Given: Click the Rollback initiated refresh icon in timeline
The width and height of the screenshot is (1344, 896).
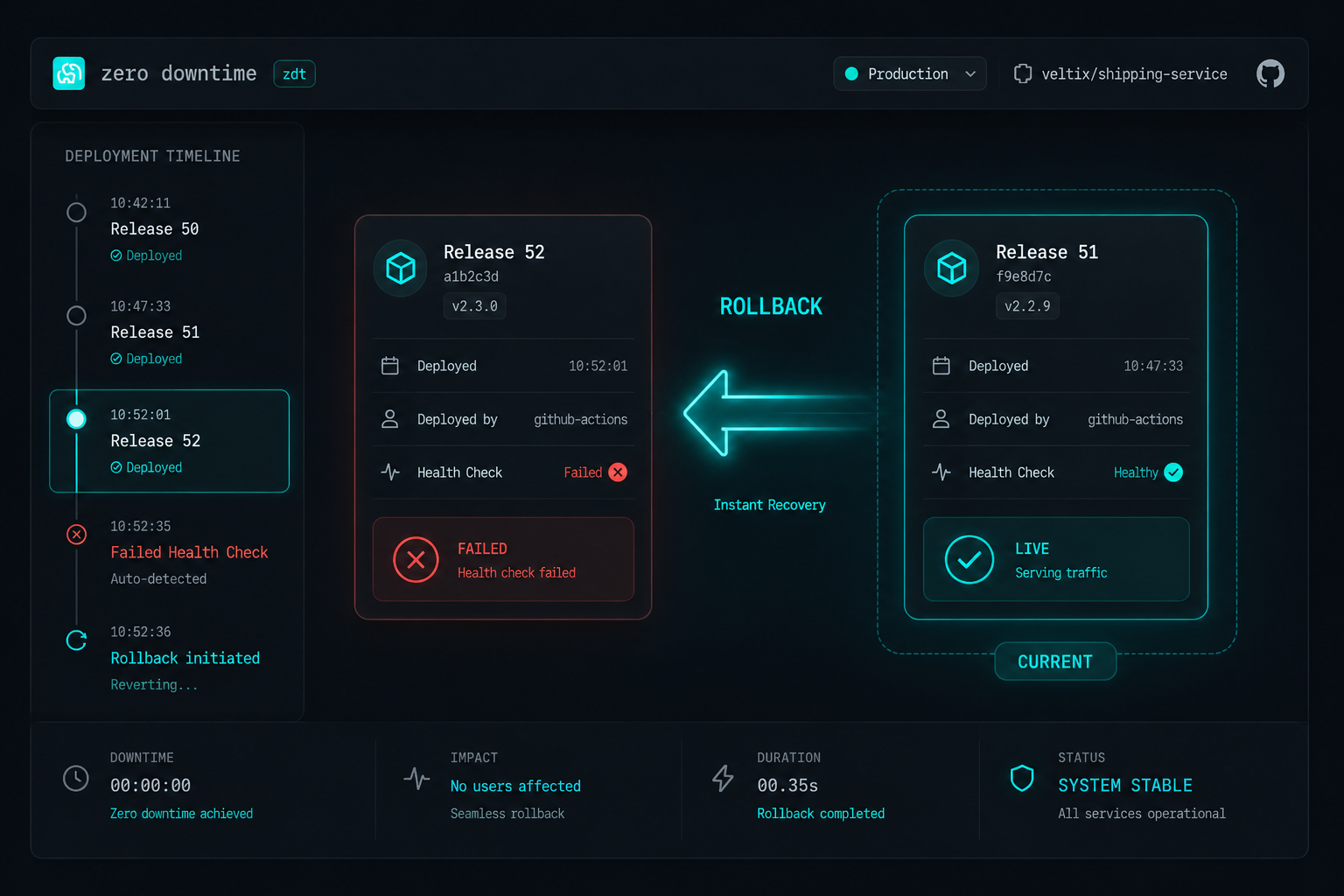Looking at the screenshot, I should [x=77, y=640].
